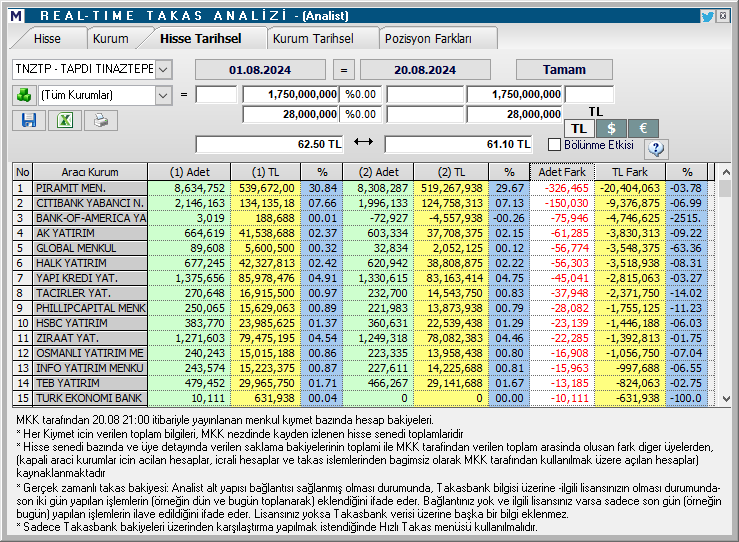The image size is (739, 542).
Task: Open the Hisse tab
Action: (x=47, y=39)
